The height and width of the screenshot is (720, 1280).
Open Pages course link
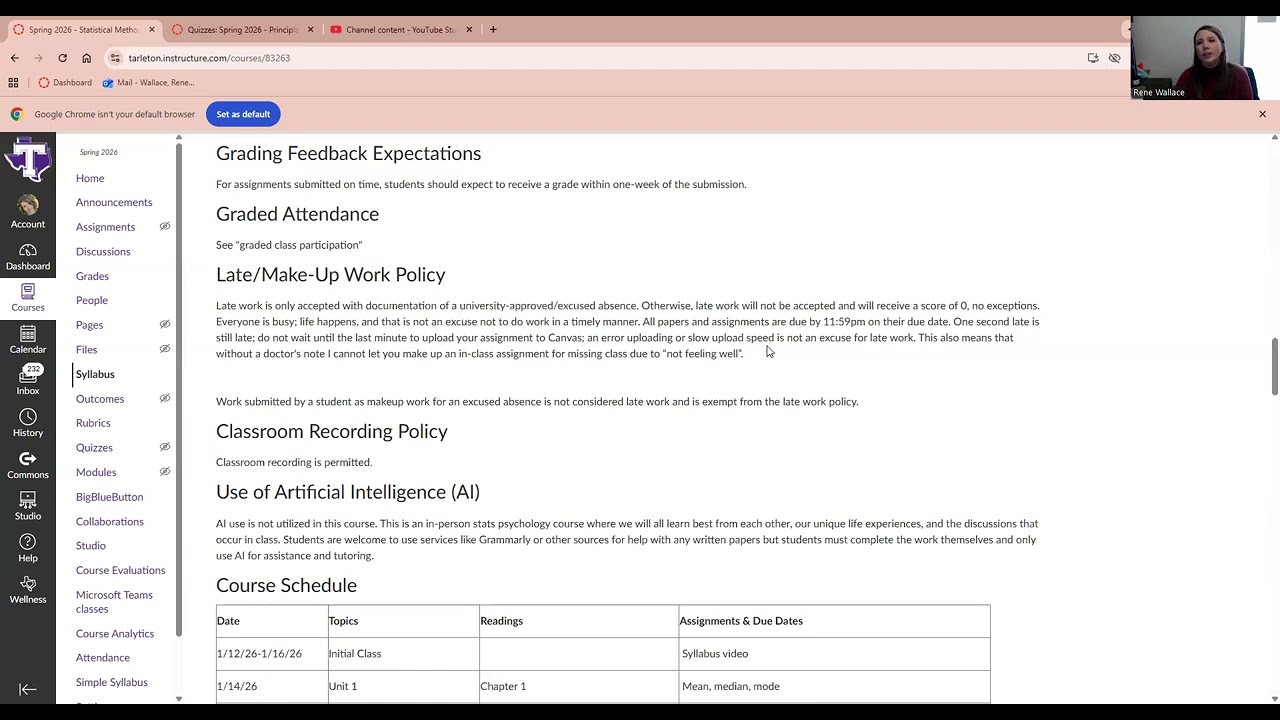coord(89,325)
